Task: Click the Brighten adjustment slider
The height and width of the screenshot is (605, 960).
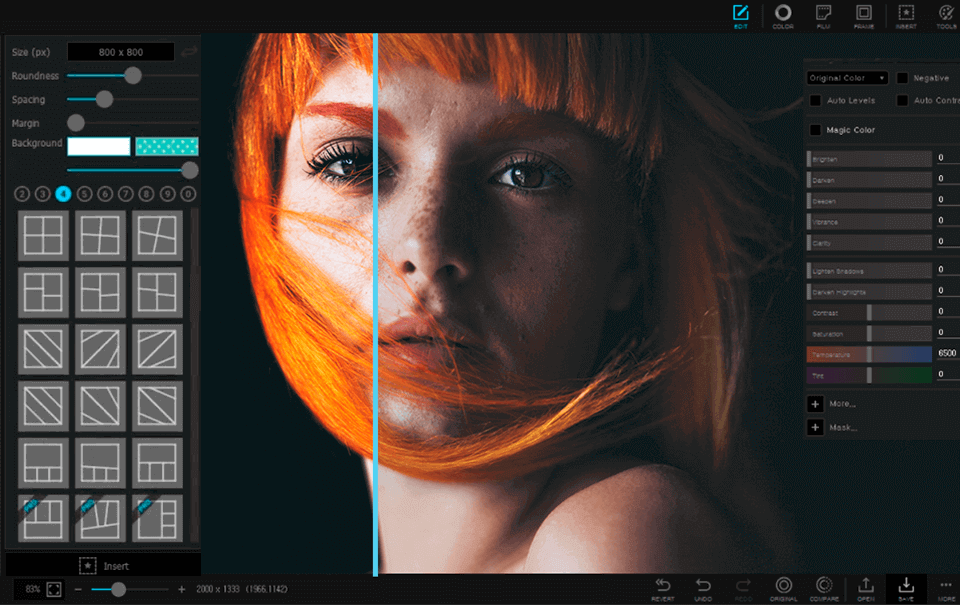Action: [x=869, y=159]
